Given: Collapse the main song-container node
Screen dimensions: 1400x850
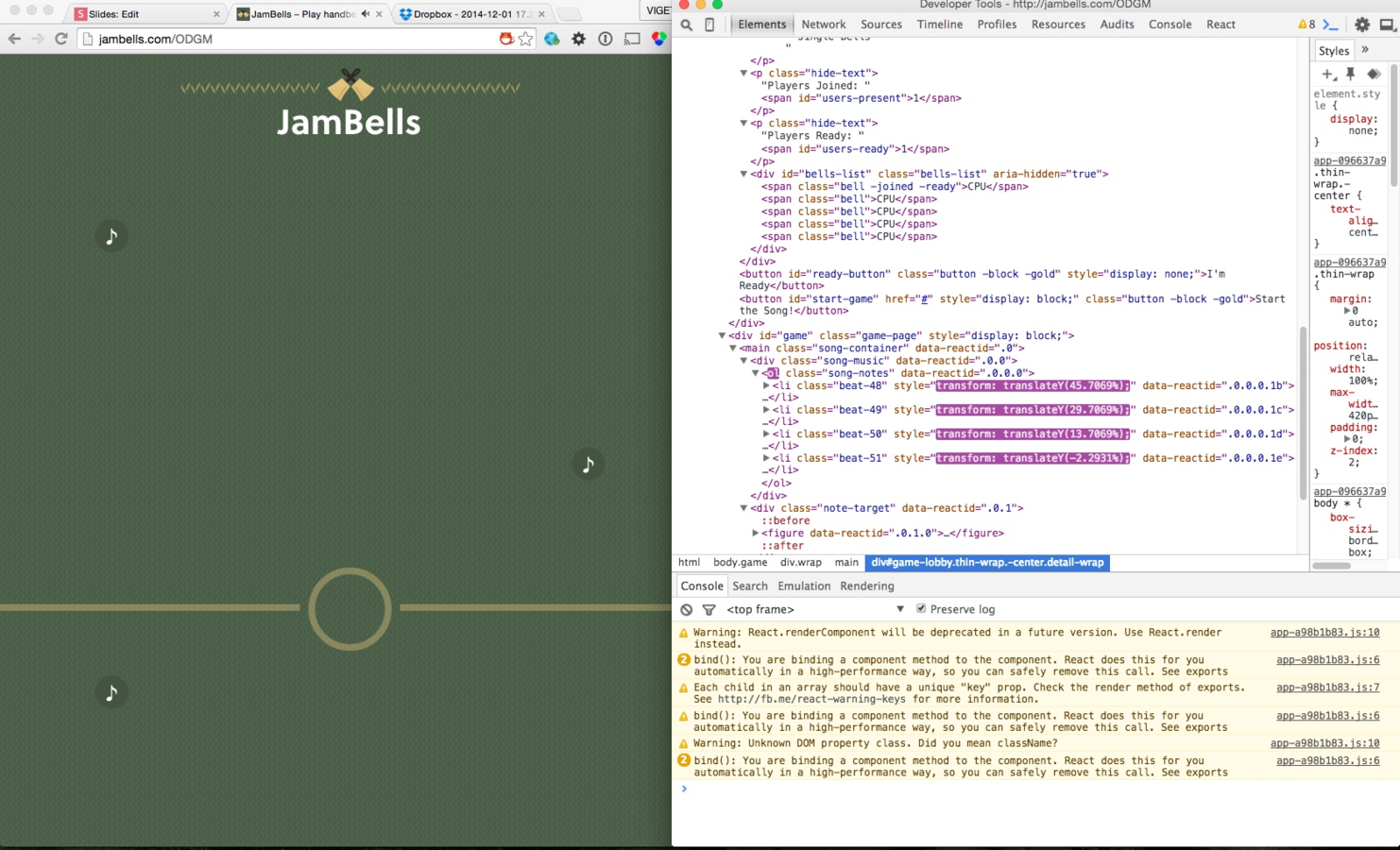Looking at the screenshot, I should pos(732,348).
